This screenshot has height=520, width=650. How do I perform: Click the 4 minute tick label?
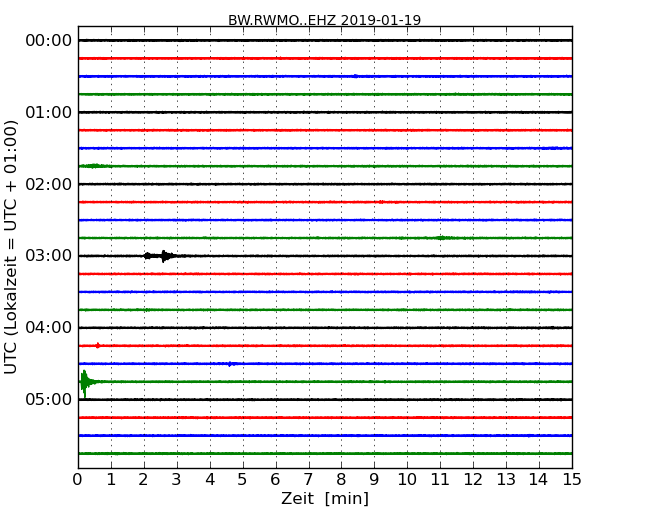tap(210, 479)
